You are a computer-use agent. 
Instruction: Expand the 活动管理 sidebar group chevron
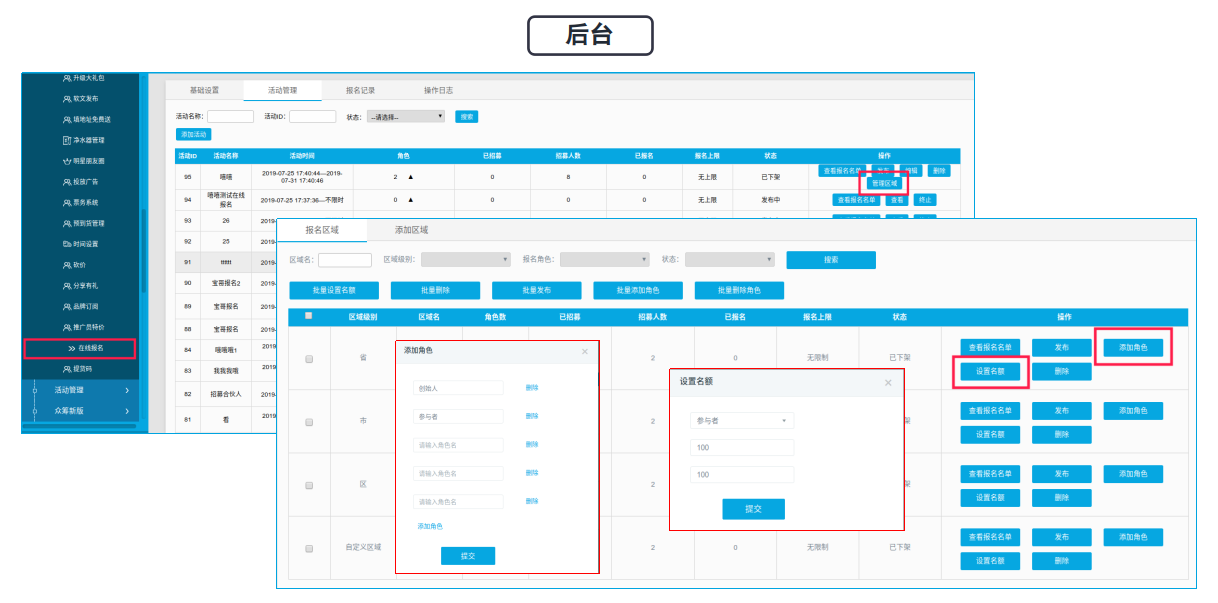pyautogui.click(x=127, y=390)
